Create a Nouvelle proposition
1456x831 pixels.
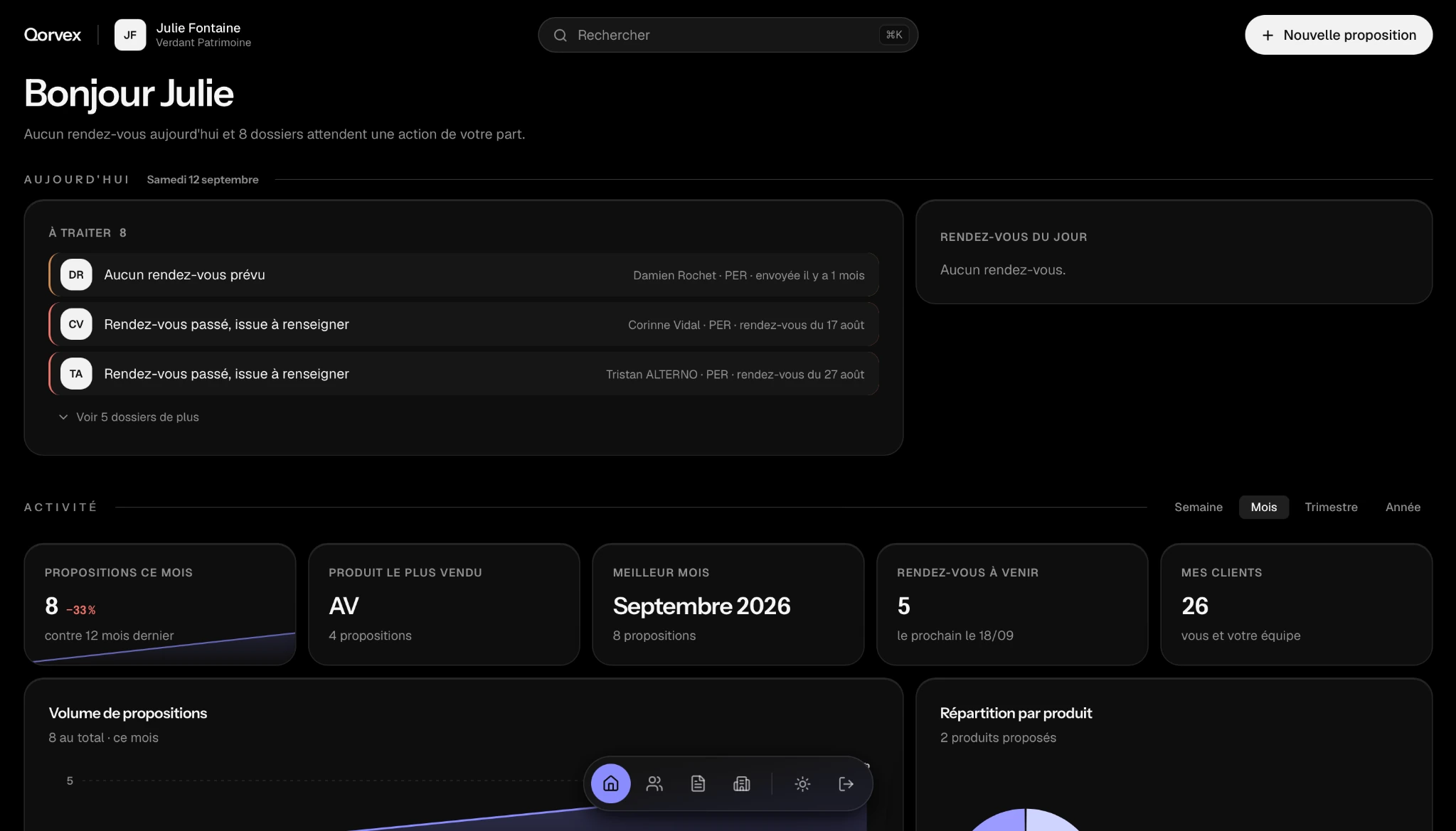pos(1338,35)
